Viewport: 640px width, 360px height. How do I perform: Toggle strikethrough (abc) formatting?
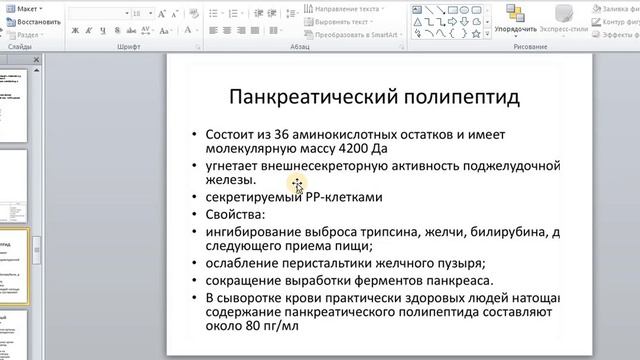pyautogui.click(x=131, y=31)
